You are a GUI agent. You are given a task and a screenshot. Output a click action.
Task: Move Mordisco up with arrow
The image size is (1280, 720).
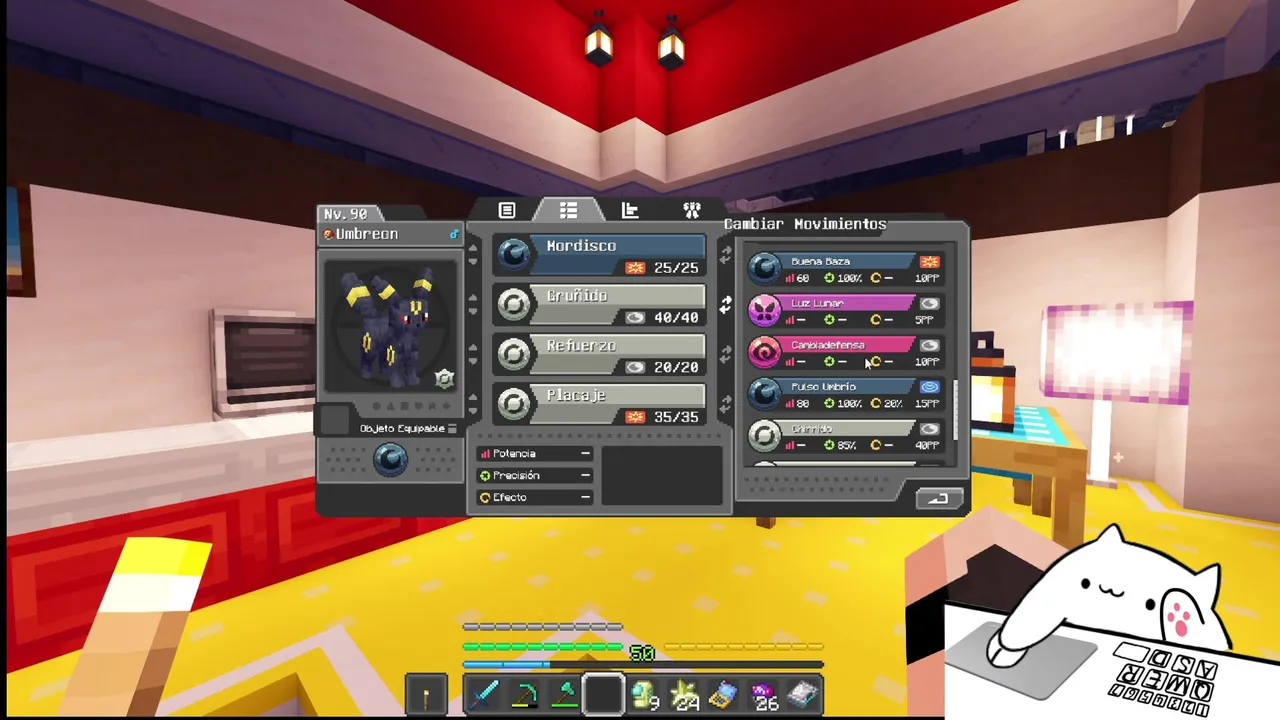click(x=474, y=248)
